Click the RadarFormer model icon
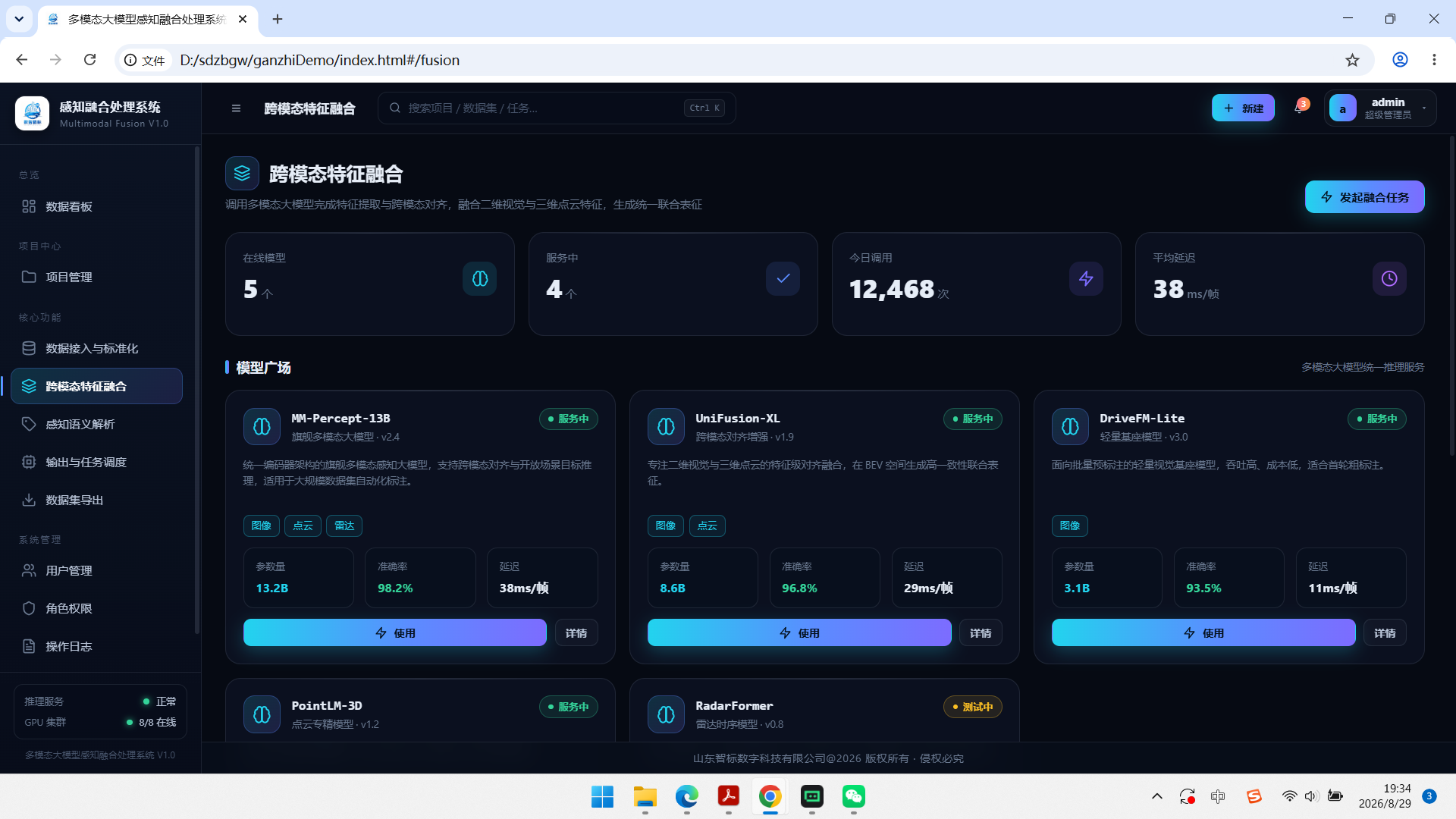The width and height of the screenshot is (1456, 819). [666, 714]
